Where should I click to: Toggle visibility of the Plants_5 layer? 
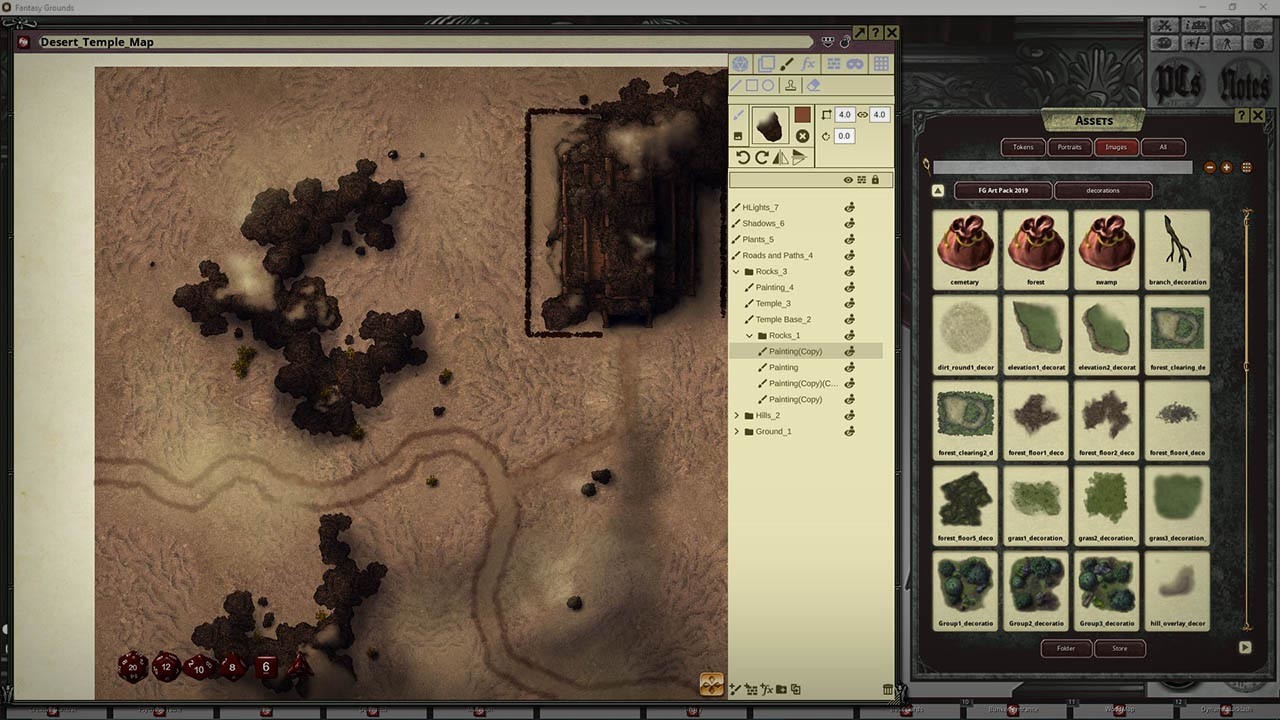pyautogui.click(x=850, y=239)
